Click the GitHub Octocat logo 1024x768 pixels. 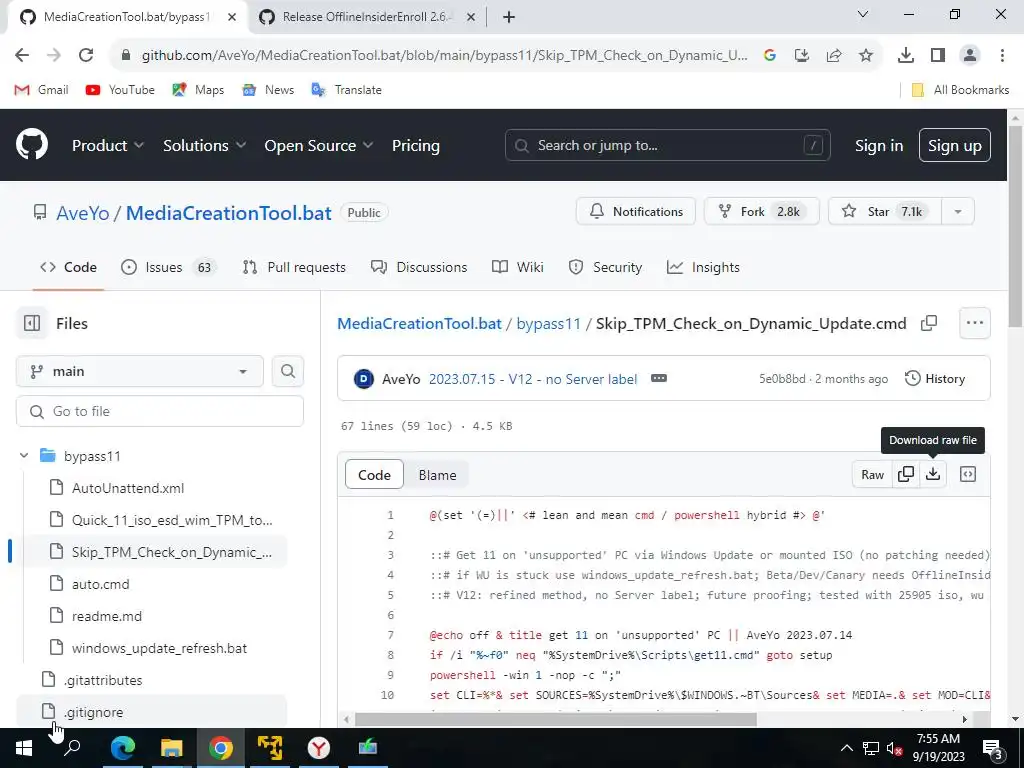click(32, 145)
